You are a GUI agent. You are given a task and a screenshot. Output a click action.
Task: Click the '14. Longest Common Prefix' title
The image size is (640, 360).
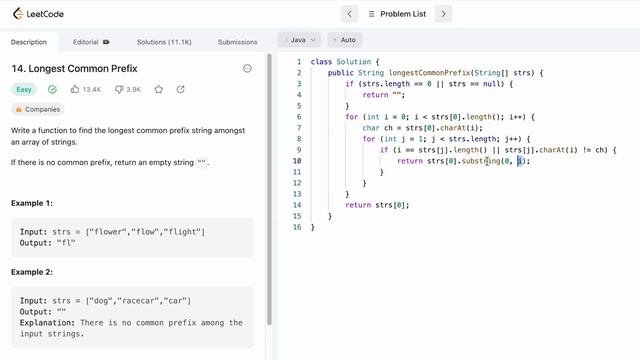pyautogui.click(x=74, y=69)
